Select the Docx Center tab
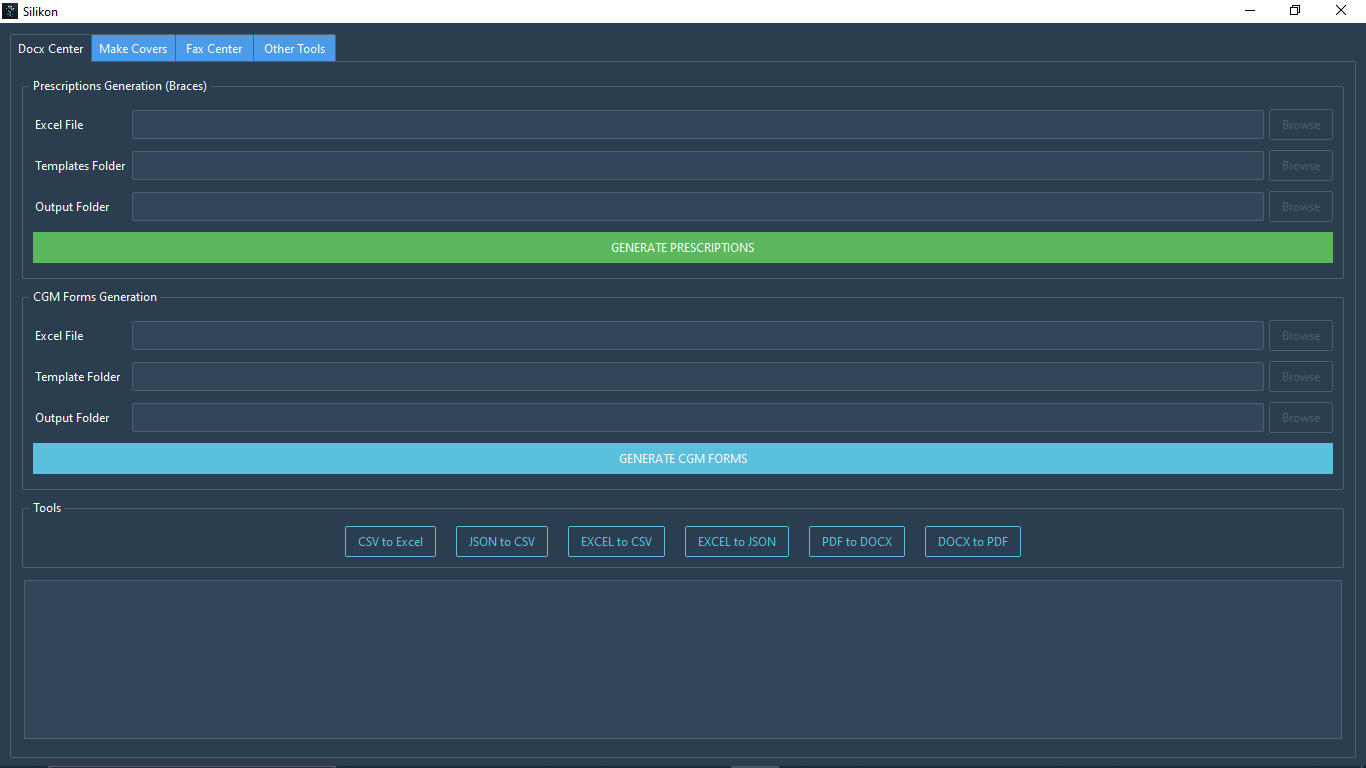This screenshot has height=768, width=1366. pyautogui.click(x=51, y=48)
